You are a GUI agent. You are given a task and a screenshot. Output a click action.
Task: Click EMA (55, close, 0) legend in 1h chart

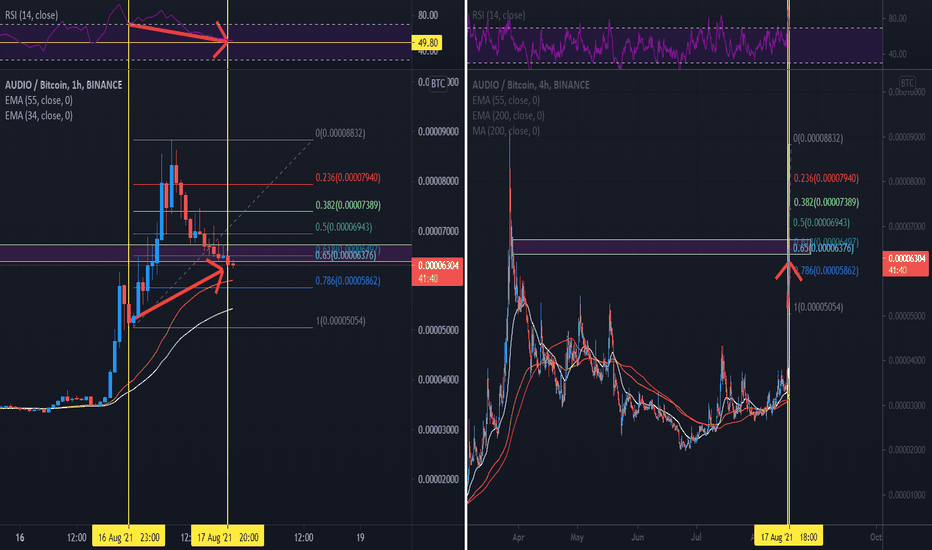[x=39, y=100]
